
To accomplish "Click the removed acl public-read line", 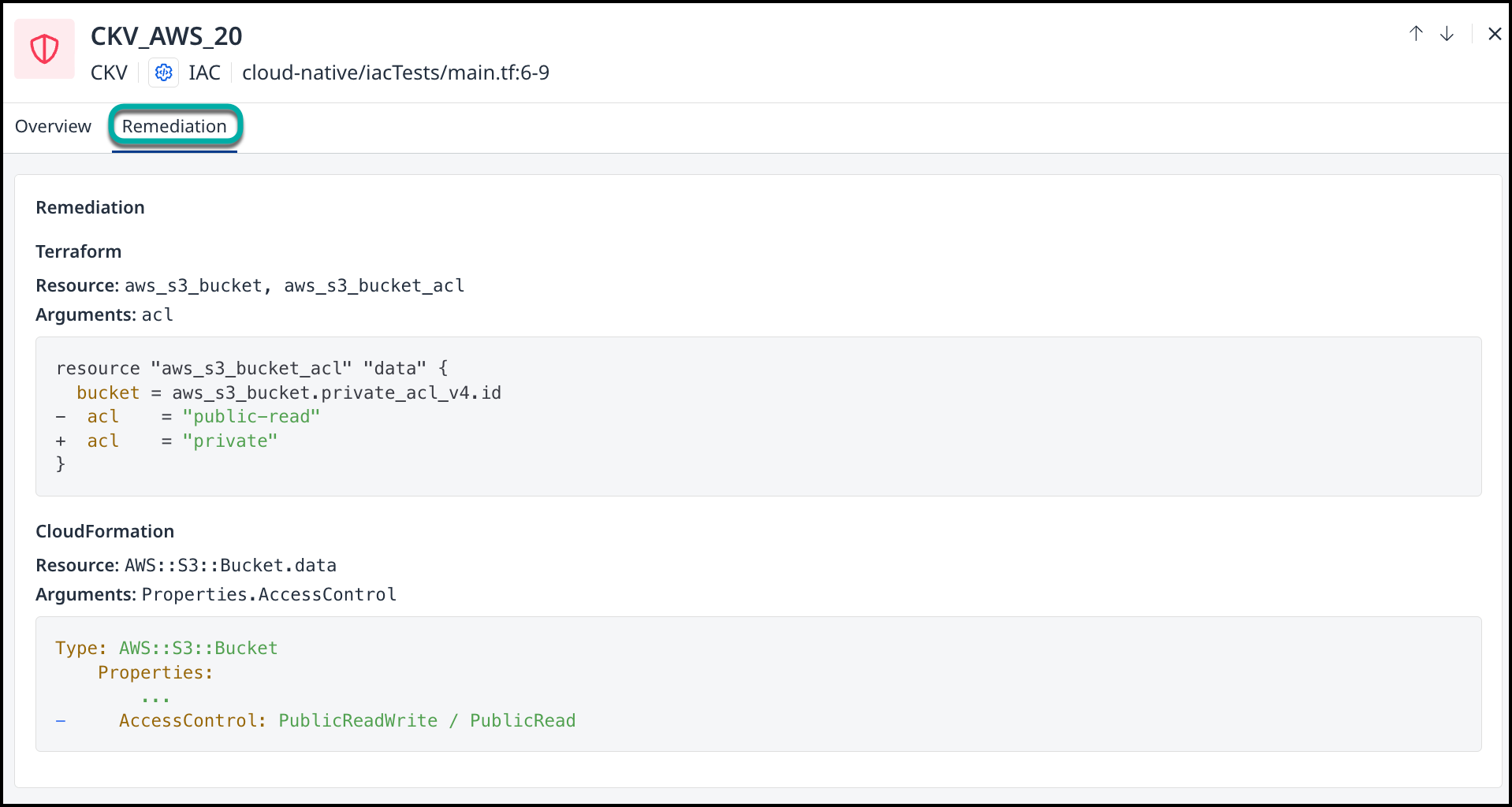I will pyautogui.click(x=188, y=416).
